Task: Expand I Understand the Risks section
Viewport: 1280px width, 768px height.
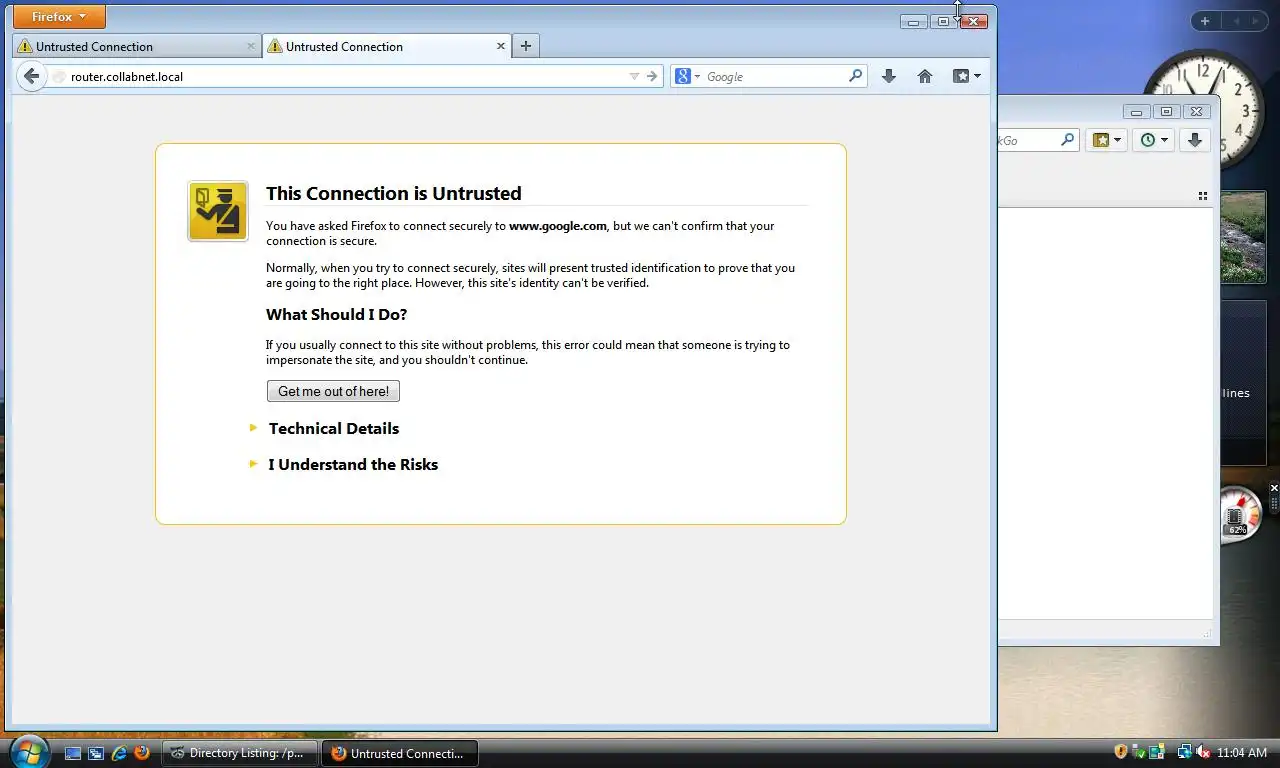Action: point(352,464)
